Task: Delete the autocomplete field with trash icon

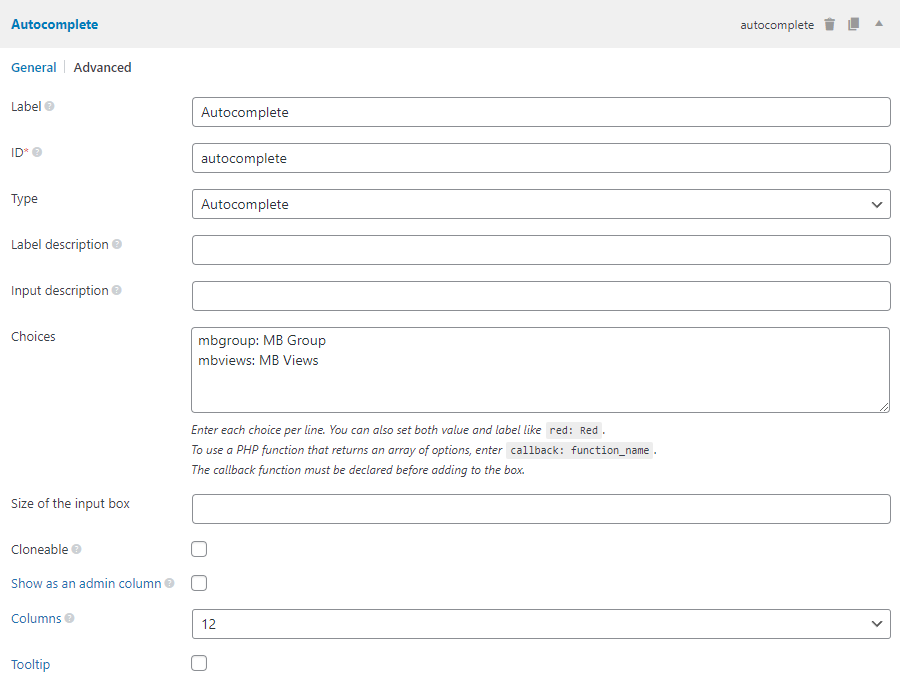Action: click(829, 24)
